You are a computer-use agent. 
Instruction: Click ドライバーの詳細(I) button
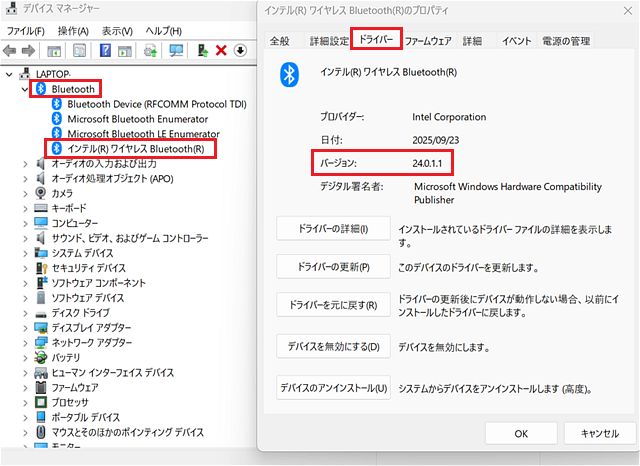pos(333,229)
